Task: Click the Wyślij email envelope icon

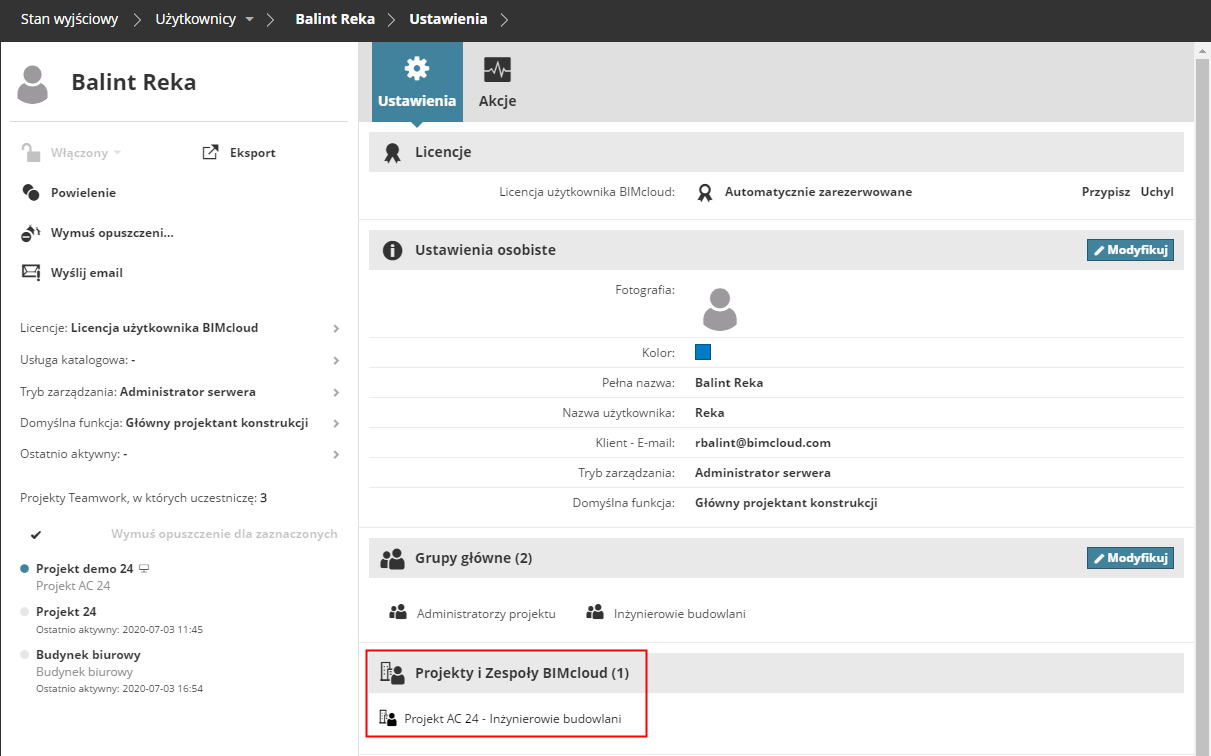Action: tap(31, 272)
